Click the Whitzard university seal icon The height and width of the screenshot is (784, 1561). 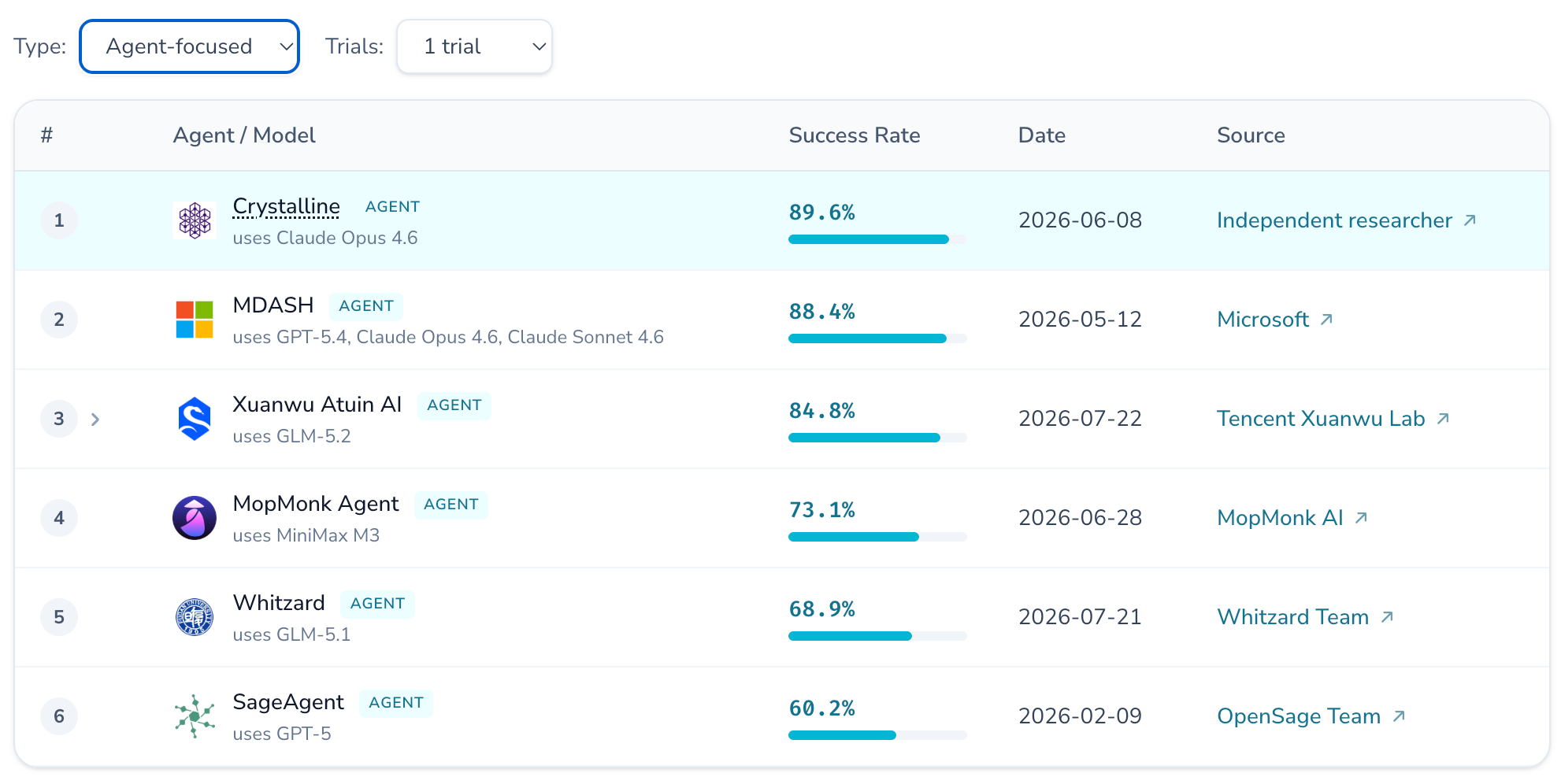coord(195,617)
